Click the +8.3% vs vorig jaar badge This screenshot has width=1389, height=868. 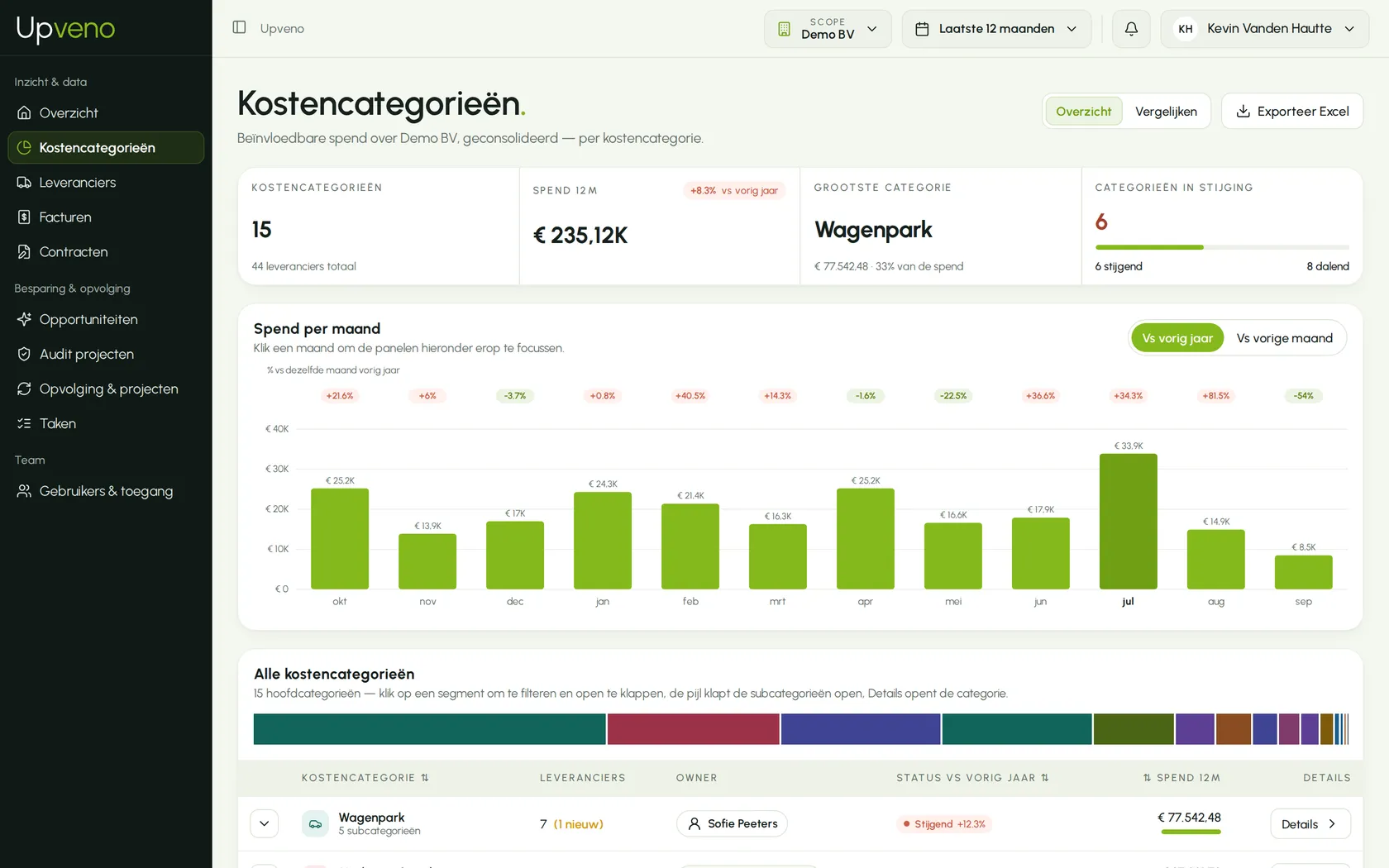click(734, 190)
